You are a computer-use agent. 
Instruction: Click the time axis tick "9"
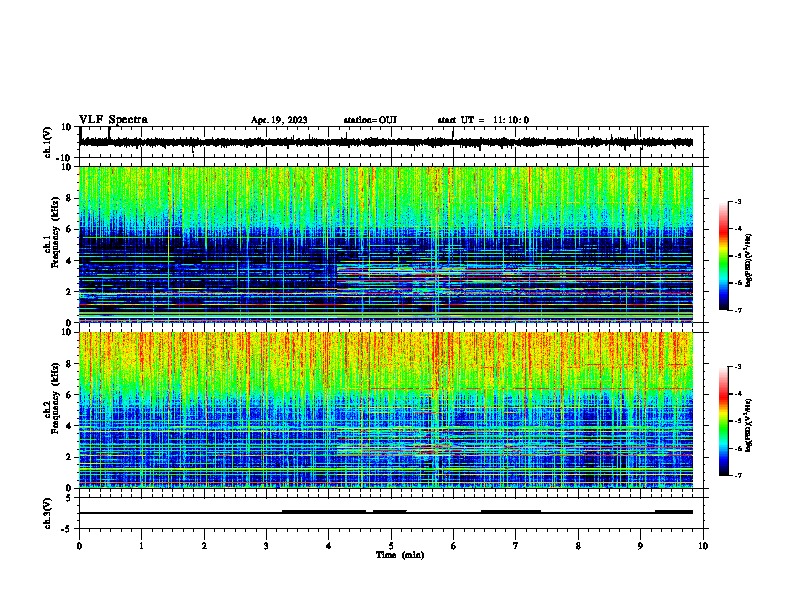tap(640, 546)
